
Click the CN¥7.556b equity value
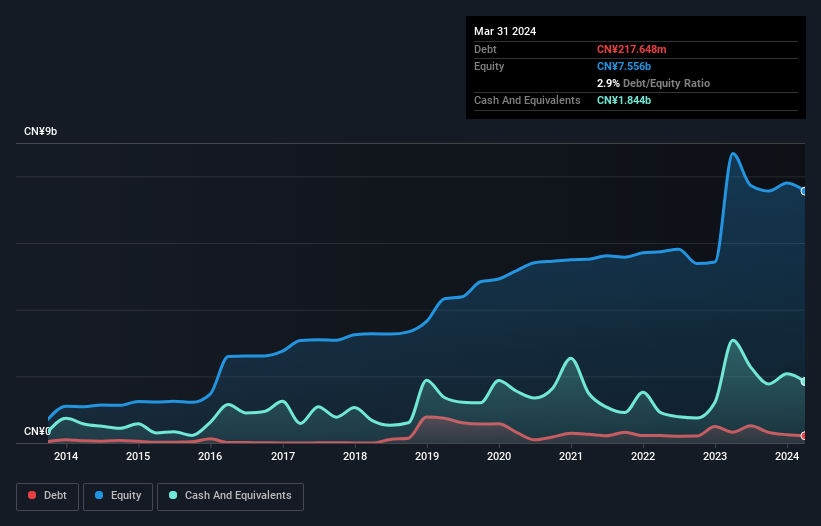(624, 66)
